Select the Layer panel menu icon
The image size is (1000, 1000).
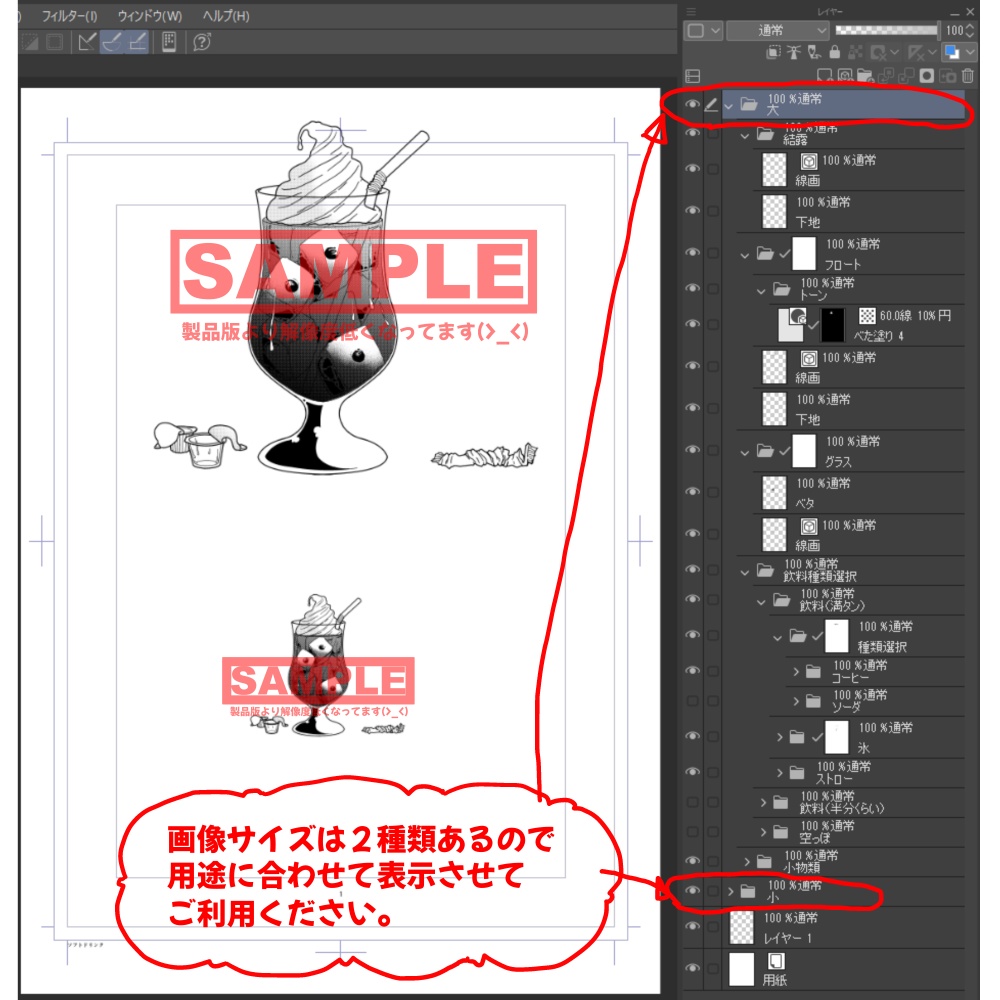coord(692,11)
